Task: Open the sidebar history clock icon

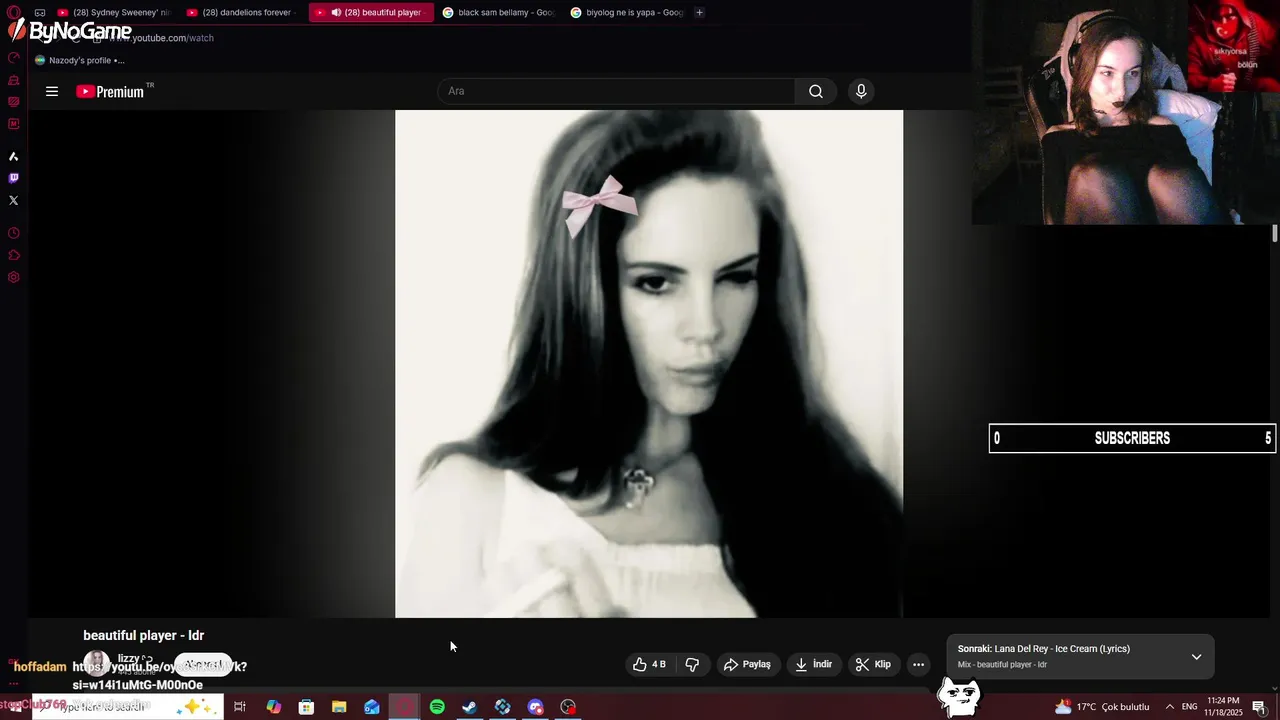Action: coord(14,233)
